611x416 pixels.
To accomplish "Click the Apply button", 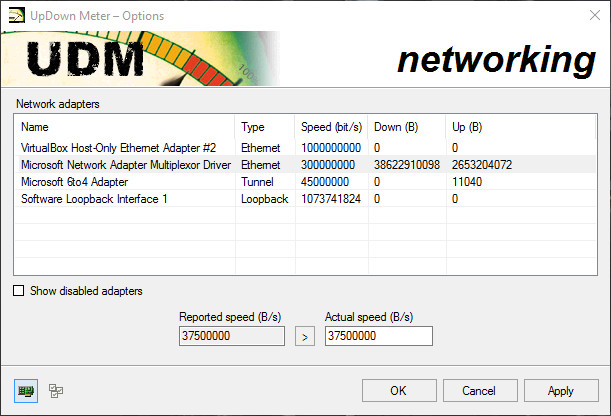I will click(561, 390).
